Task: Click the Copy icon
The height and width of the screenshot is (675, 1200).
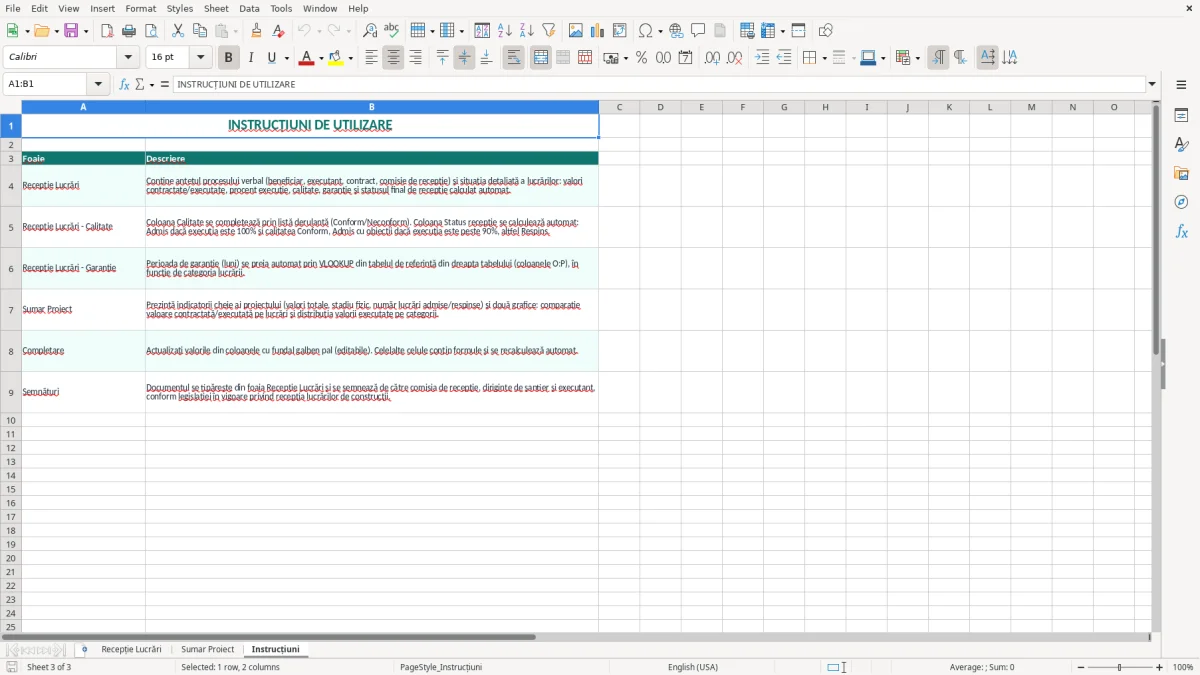Action: (200, 31)
